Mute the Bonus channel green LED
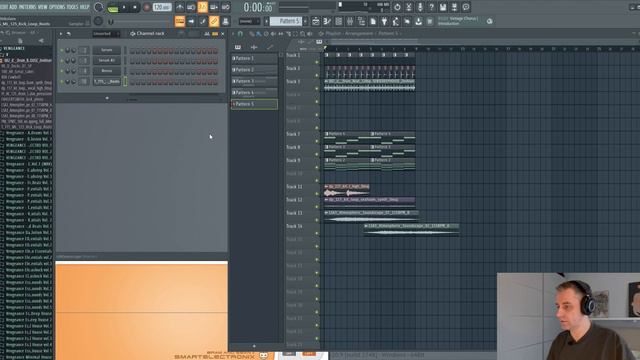Viewport: 640px width, 360px height. point(62,71)
